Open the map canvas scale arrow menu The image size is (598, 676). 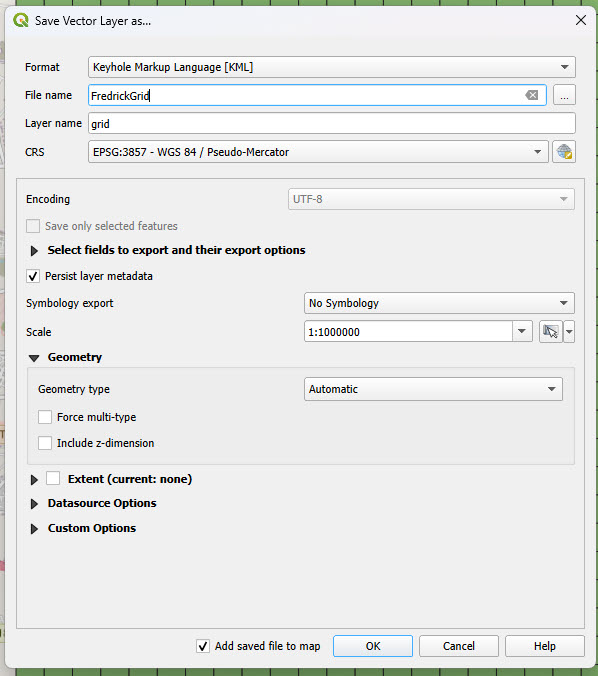click(x=569, y=332)
